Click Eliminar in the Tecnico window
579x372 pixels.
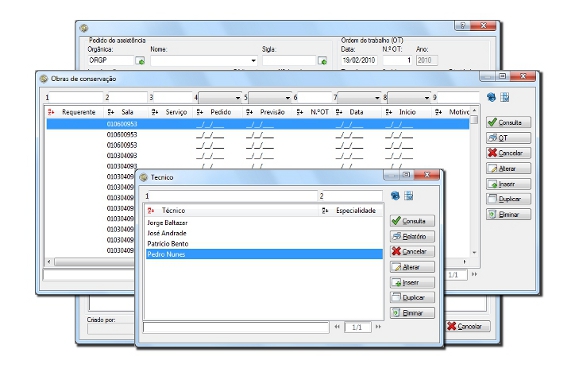tap(412, 313)
